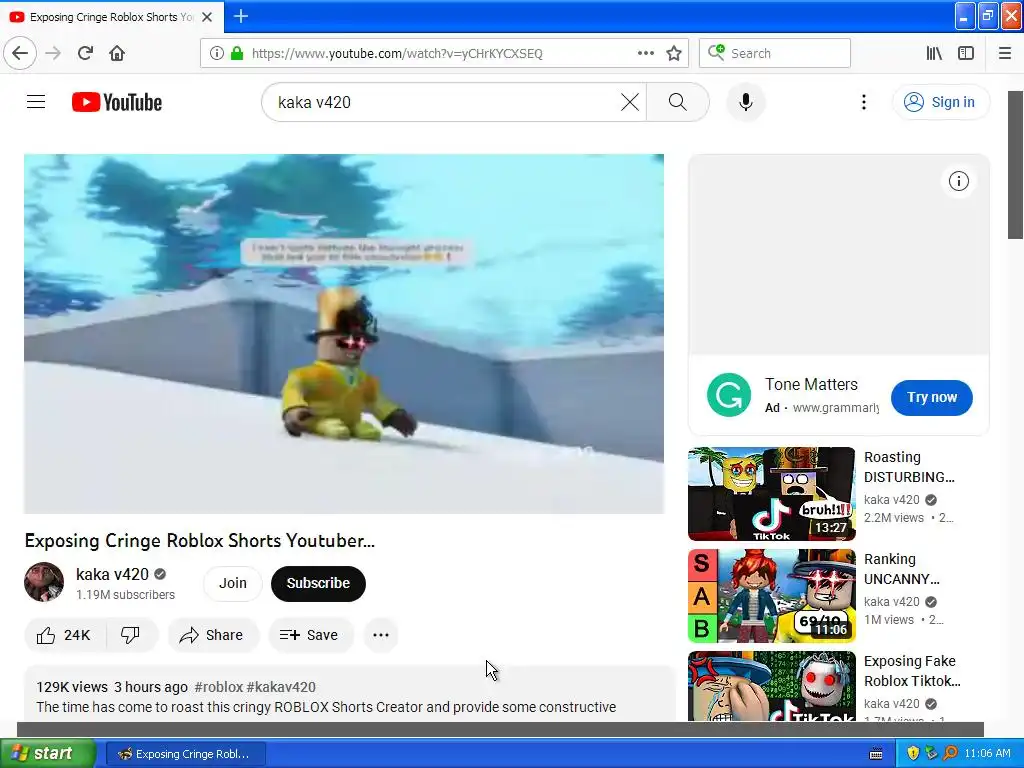Image resolution: width=1024 pixels, height=768 pixels.
Task: Select the Exposing Cringe Roblox Shorts tab
Action: coord(112,16)
